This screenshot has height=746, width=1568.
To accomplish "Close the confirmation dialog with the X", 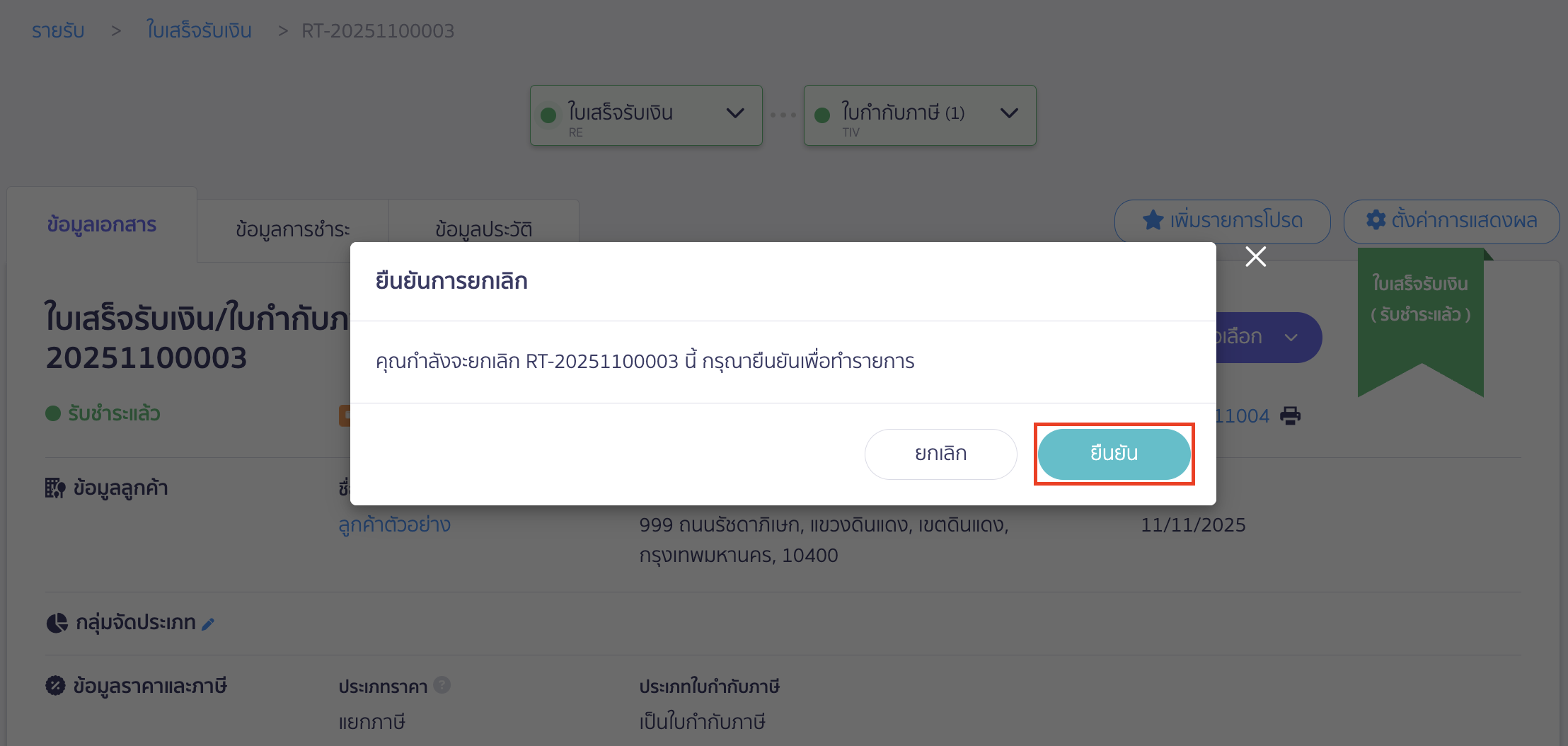I will coord(1255,257).
